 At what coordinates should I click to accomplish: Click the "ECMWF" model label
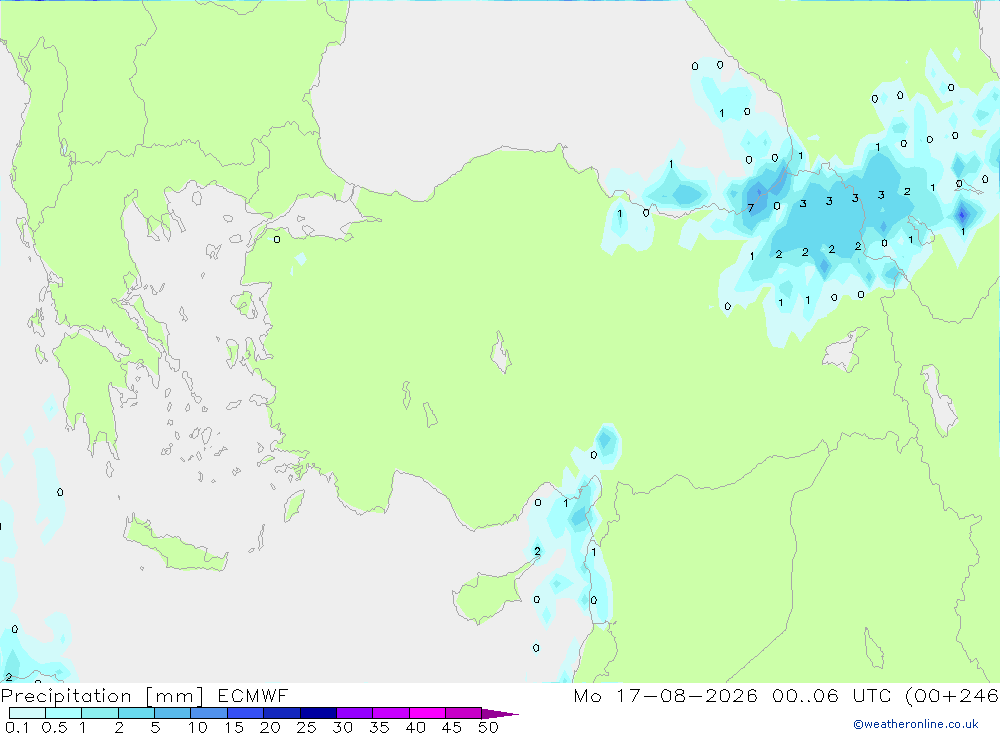click(x=253, y=695)
